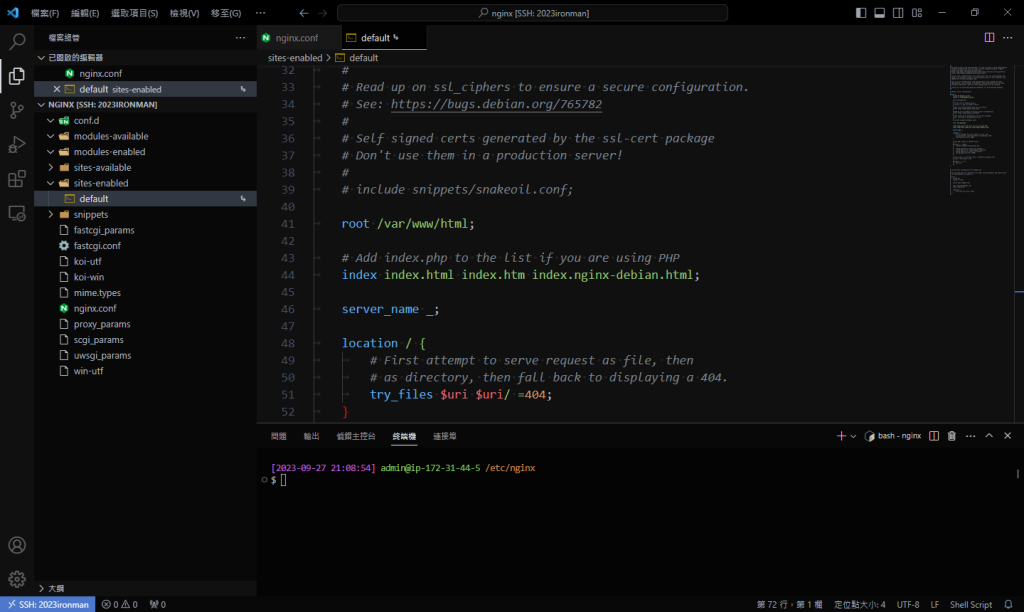Screen dimensions: 1024x612
Task: Open terminal panel more actions
Action: point(970,436)
